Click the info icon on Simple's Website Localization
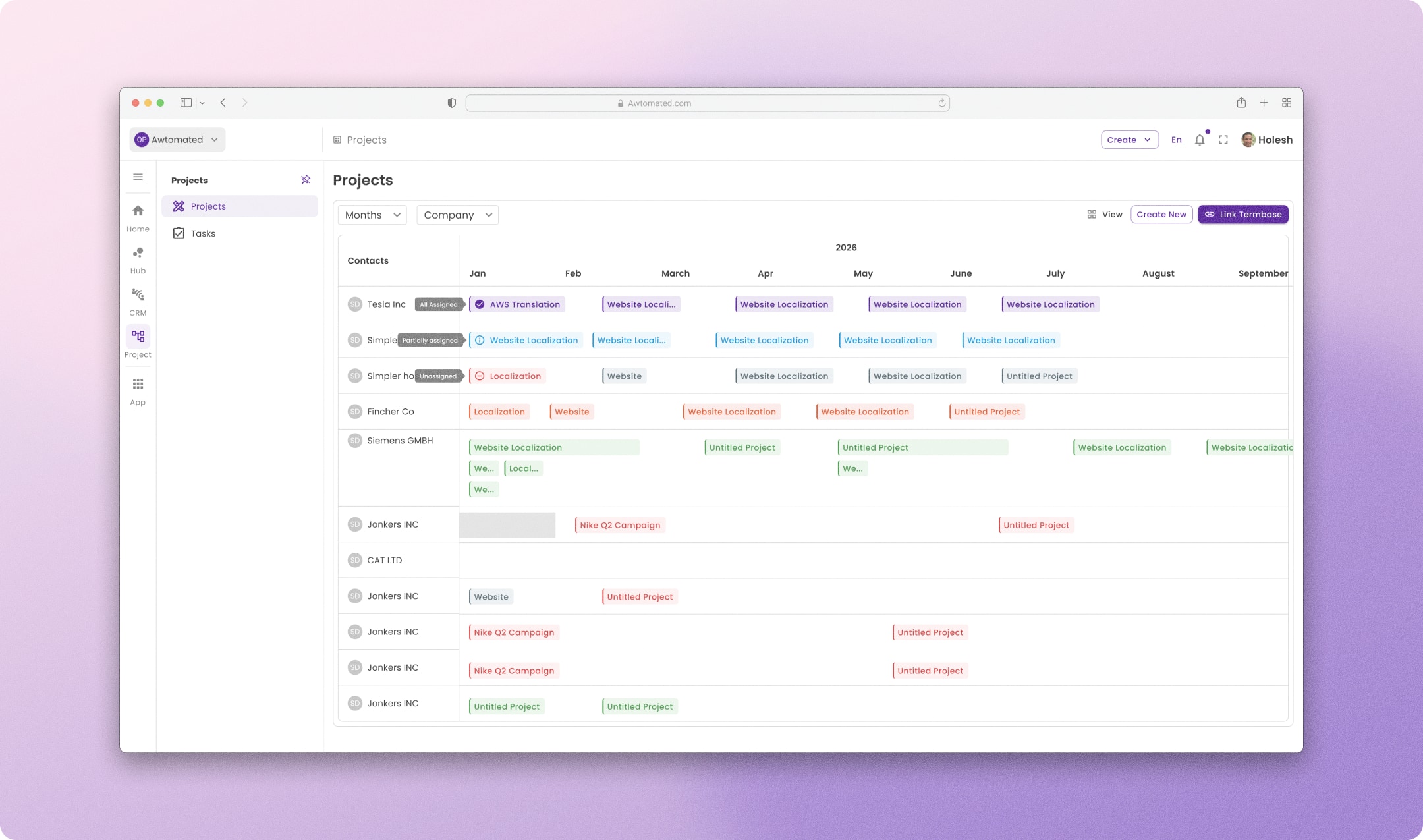This screenshot has width=1423, height=840. (x=480, y=340)
